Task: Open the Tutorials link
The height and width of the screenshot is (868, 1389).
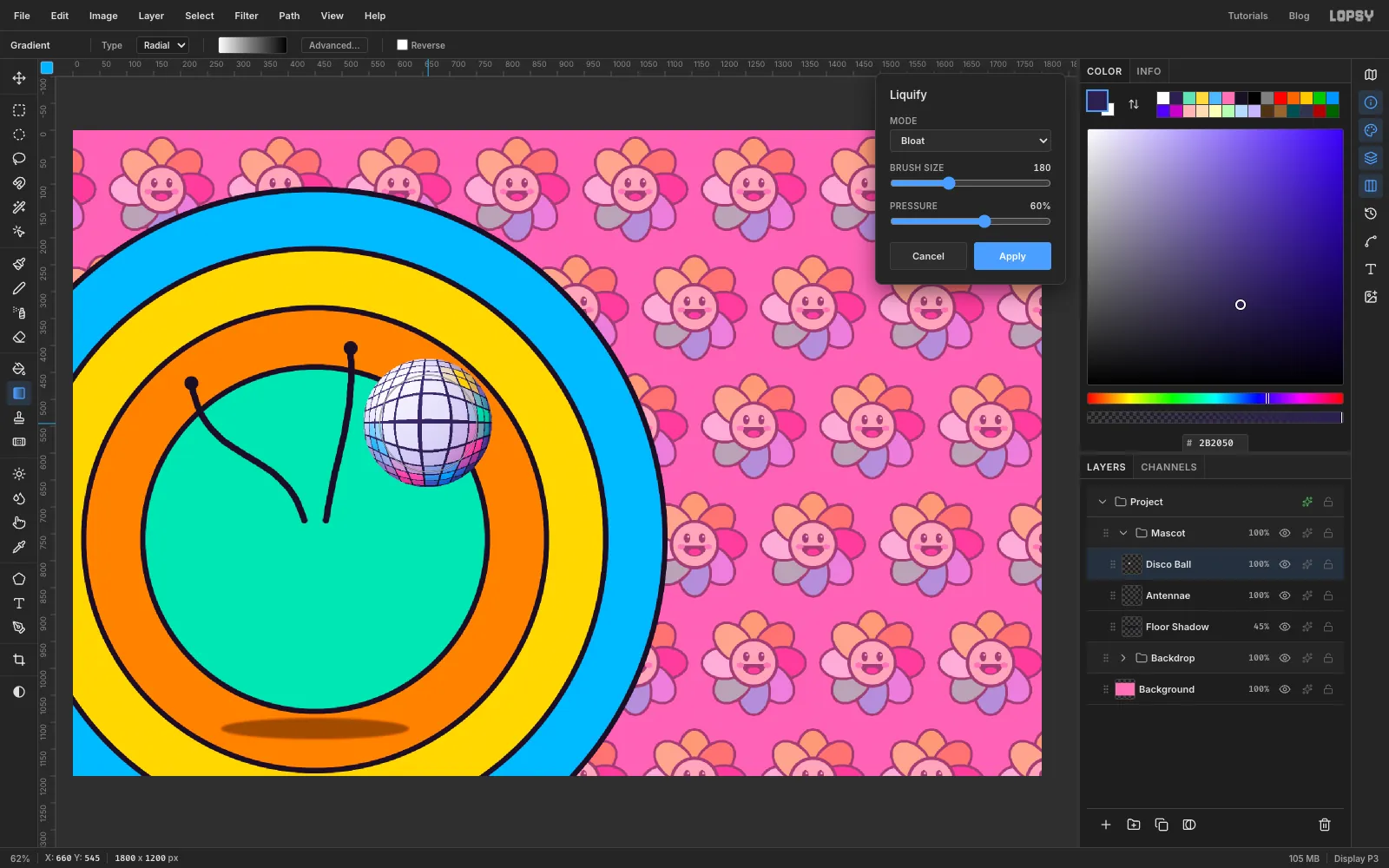Action: coord(1247,16)
